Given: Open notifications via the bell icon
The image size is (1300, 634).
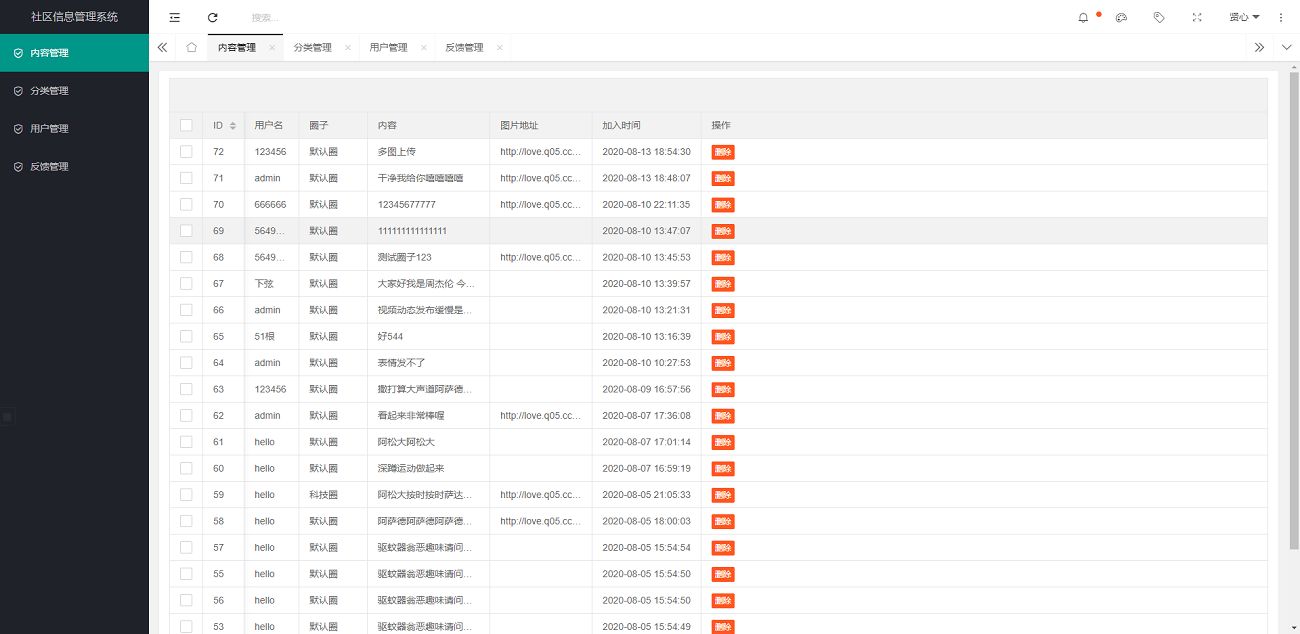Looking at the screenshot, I should pyautogui.click(x=1083, y=17).
